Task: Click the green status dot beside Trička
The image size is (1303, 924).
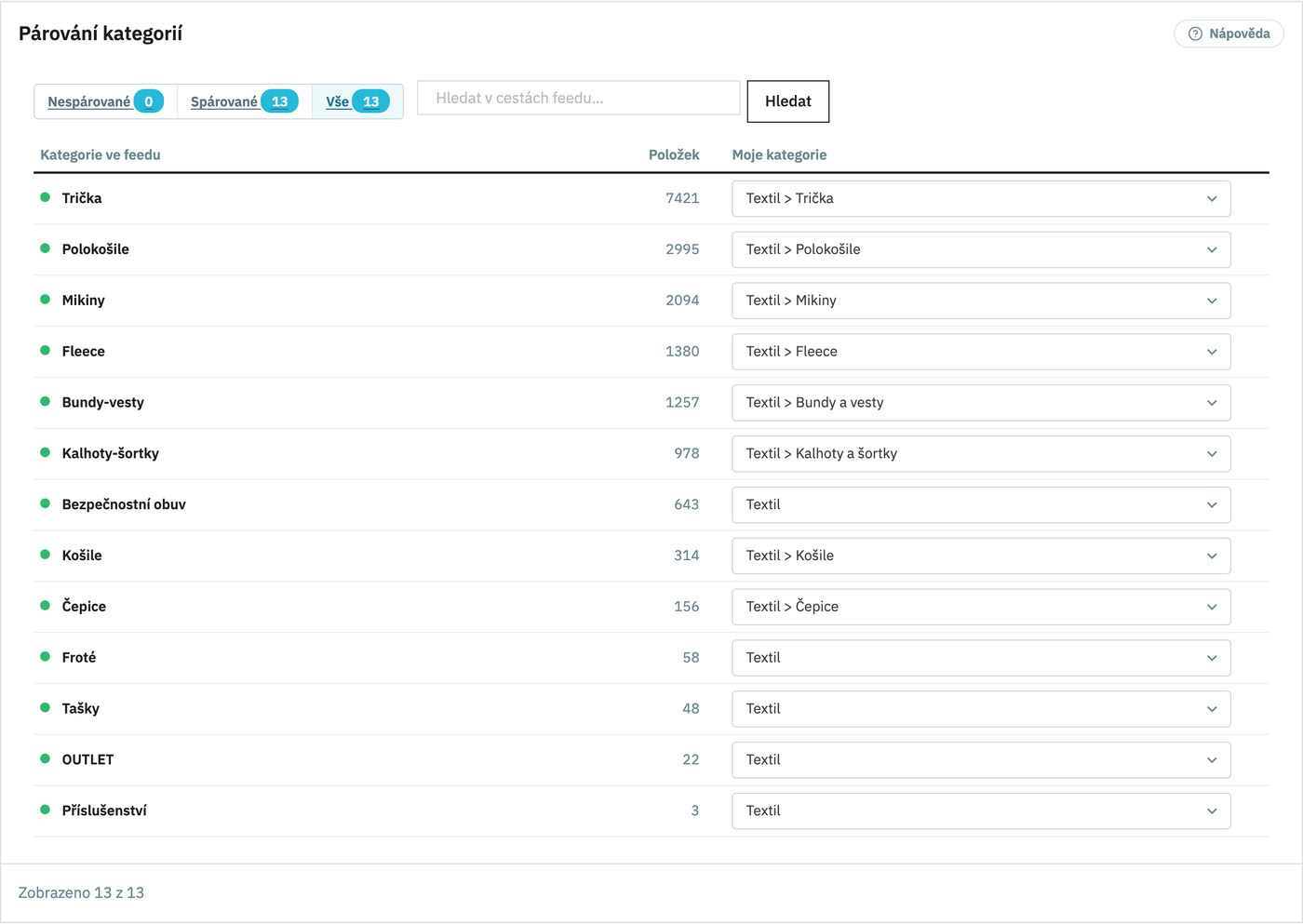Action: [x=45, y=197]
